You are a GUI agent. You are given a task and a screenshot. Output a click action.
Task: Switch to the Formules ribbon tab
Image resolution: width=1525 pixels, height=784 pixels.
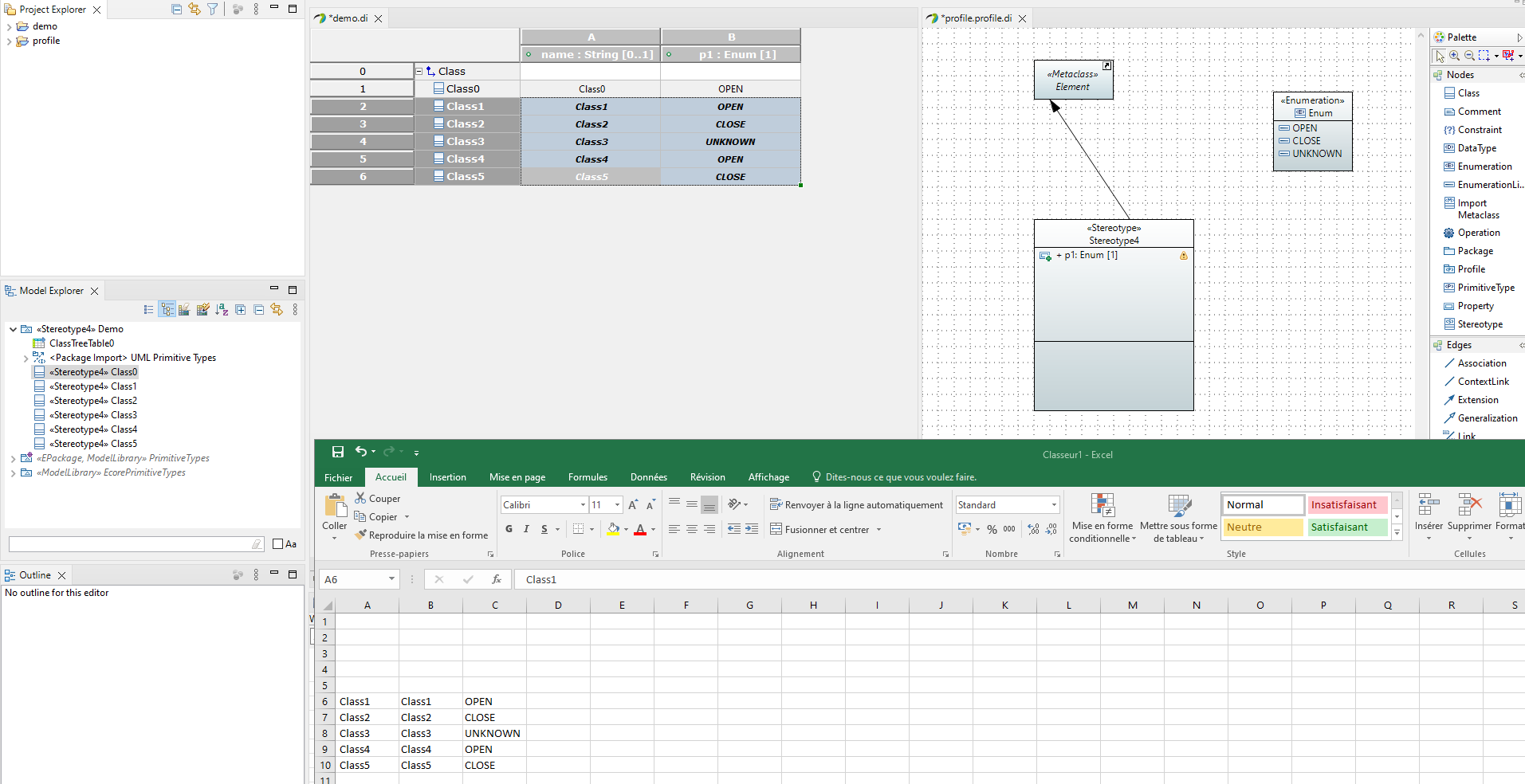tap(588, 477)
